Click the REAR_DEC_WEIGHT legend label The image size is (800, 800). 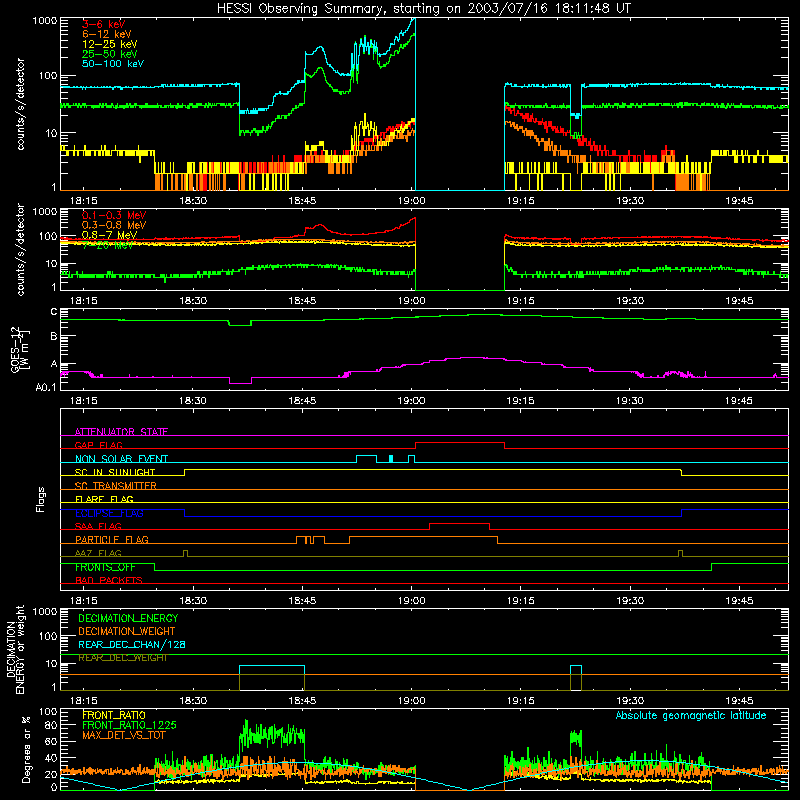[x=122, y=658]
